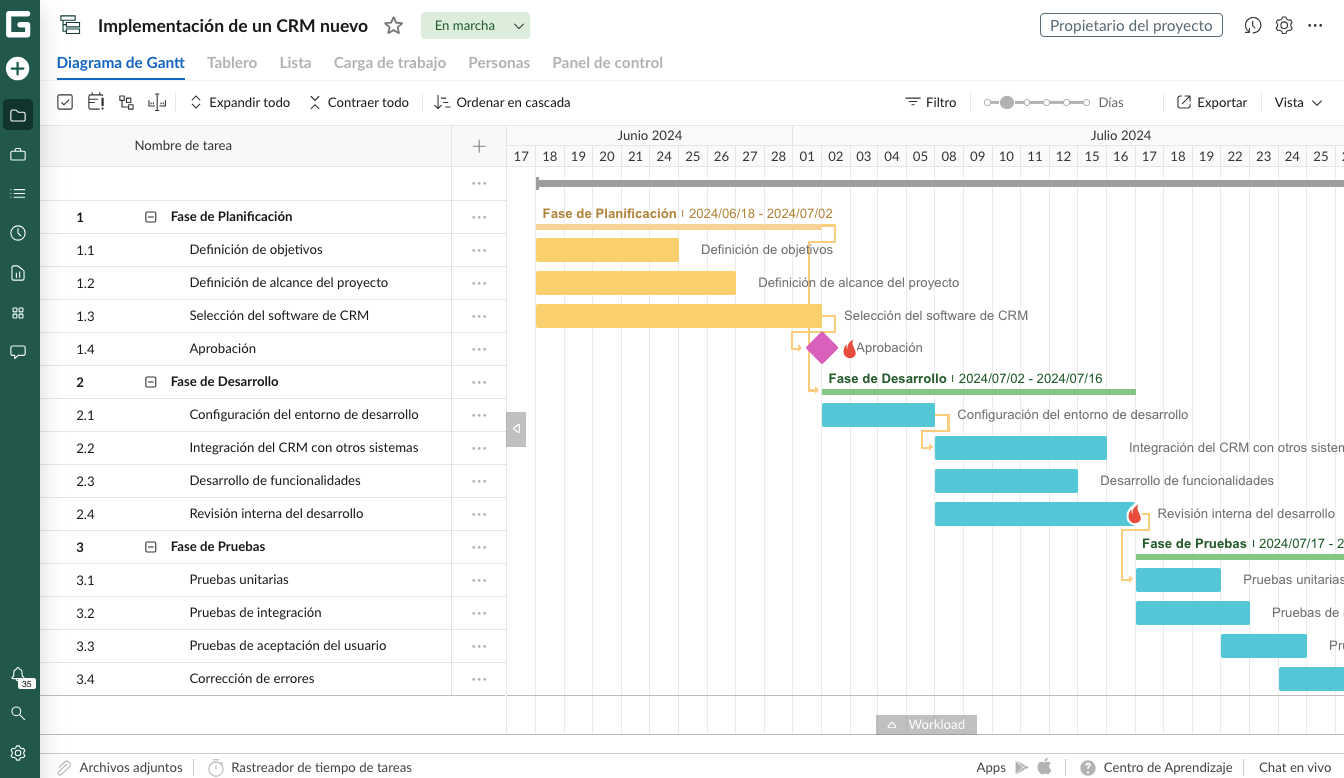This screenshot has height=778, width=1344.
Task: Open the Filtro button
Action: tap(931, 102)
